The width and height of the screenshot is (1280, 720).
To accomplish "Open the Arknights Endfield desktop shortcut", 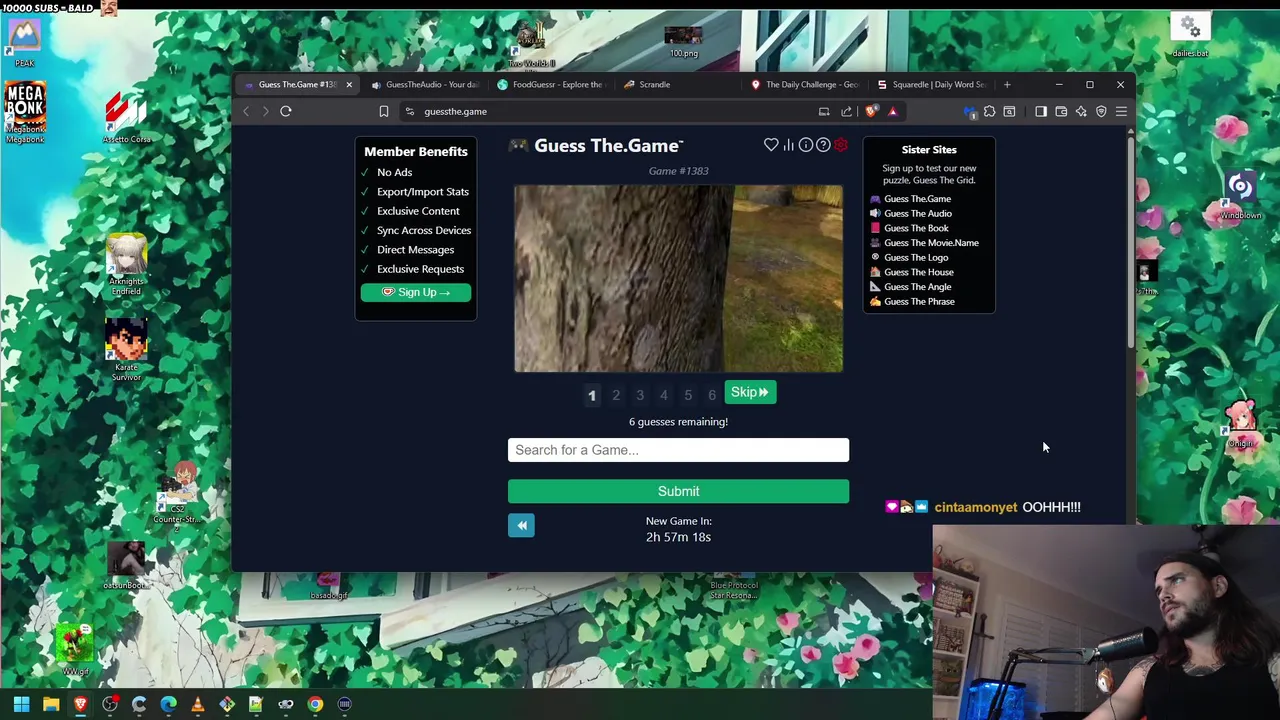I will point(126,264).
